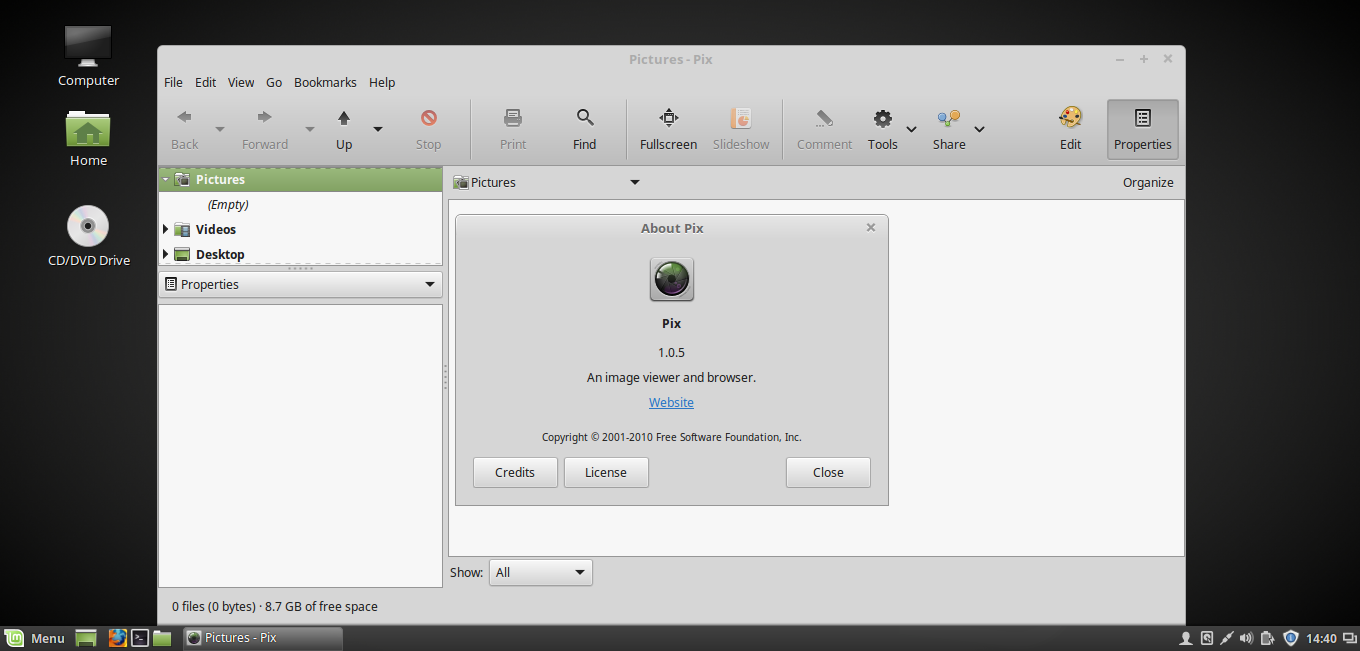Click the Share icon
The image size is (1360, 651).
pos(949,118)
